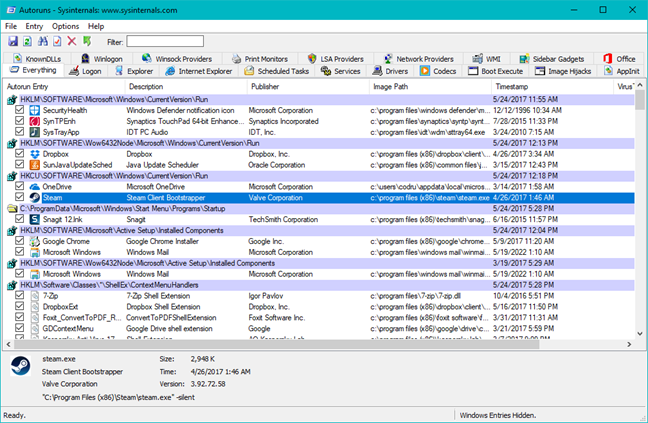Open the Drivers tab
Screen dimensions: 648x423
tap(391, 71)
